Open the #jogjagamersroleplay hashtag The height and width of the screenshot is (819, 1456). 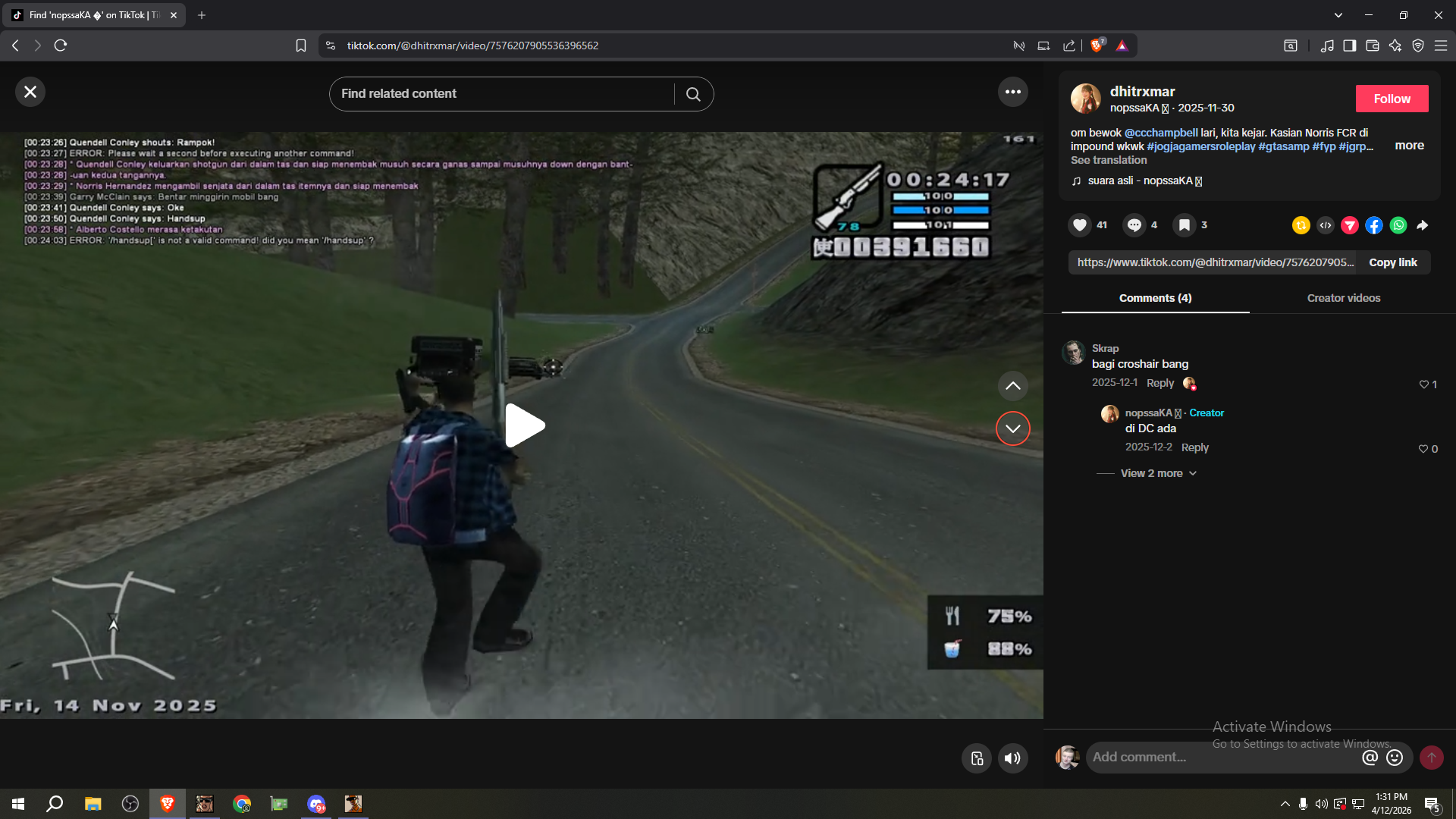point(1201,146)
